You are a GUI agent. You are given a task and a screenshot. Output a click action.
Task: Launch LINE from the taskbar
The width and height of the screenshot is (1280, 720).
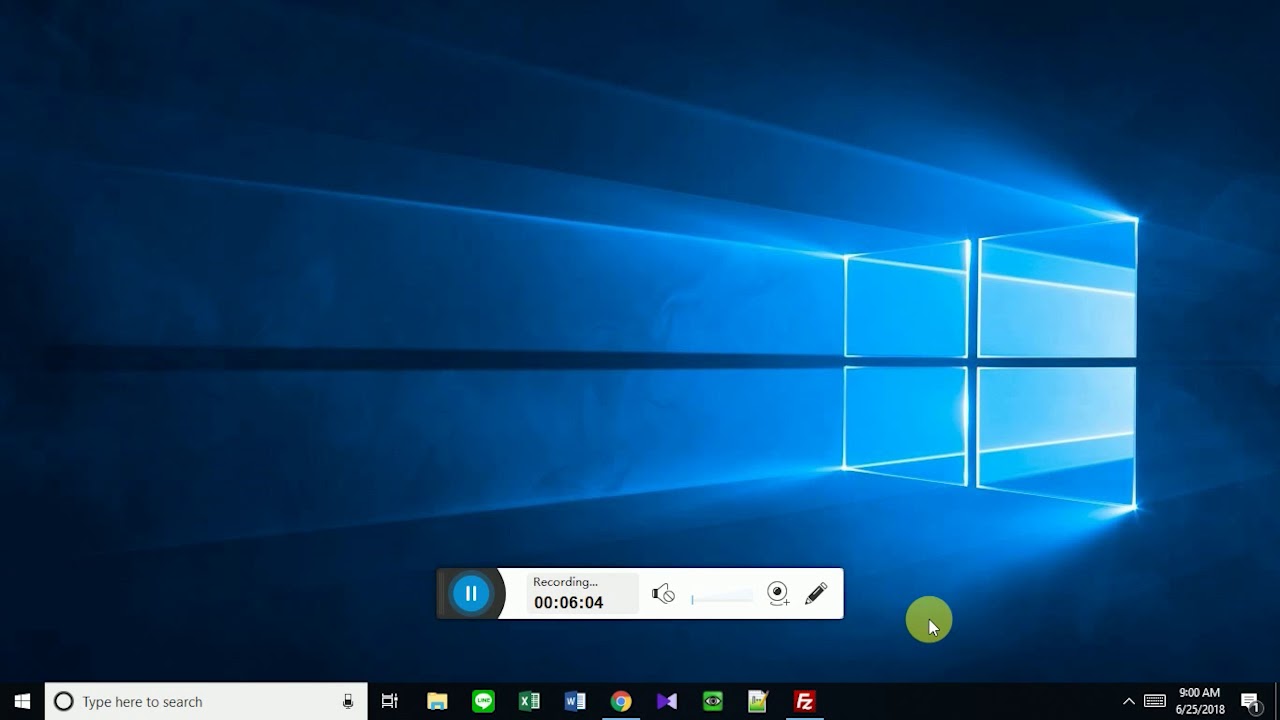click(x=483, y=701)
